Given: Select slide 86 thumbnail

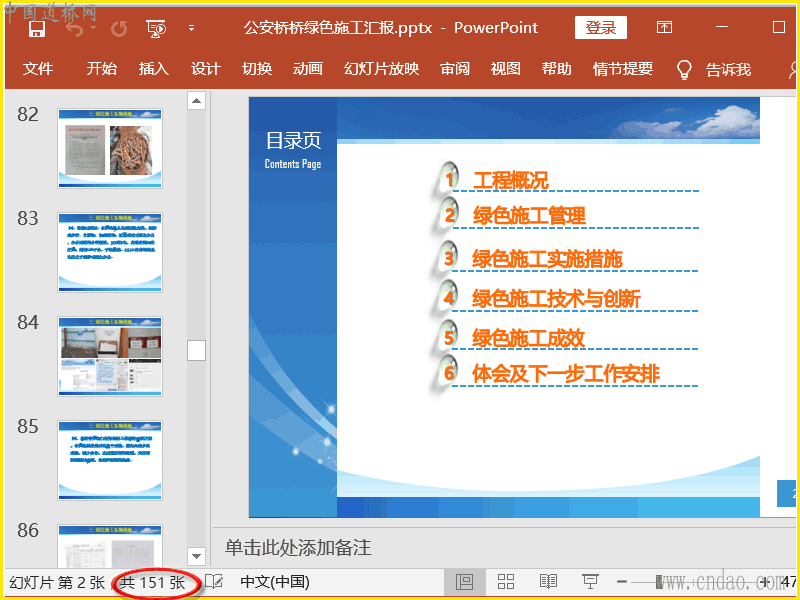Looking at the screenshot, I should coord(110,545).
